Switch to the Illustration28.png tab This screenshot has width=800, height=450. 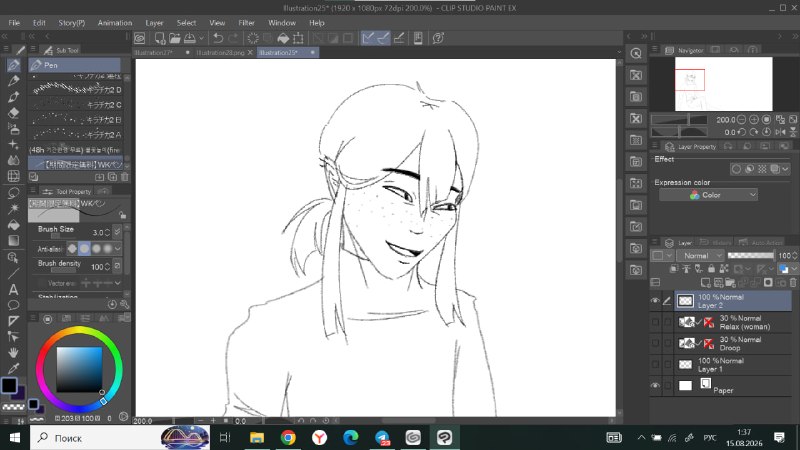pyautogui.click(x=220, y=53)
